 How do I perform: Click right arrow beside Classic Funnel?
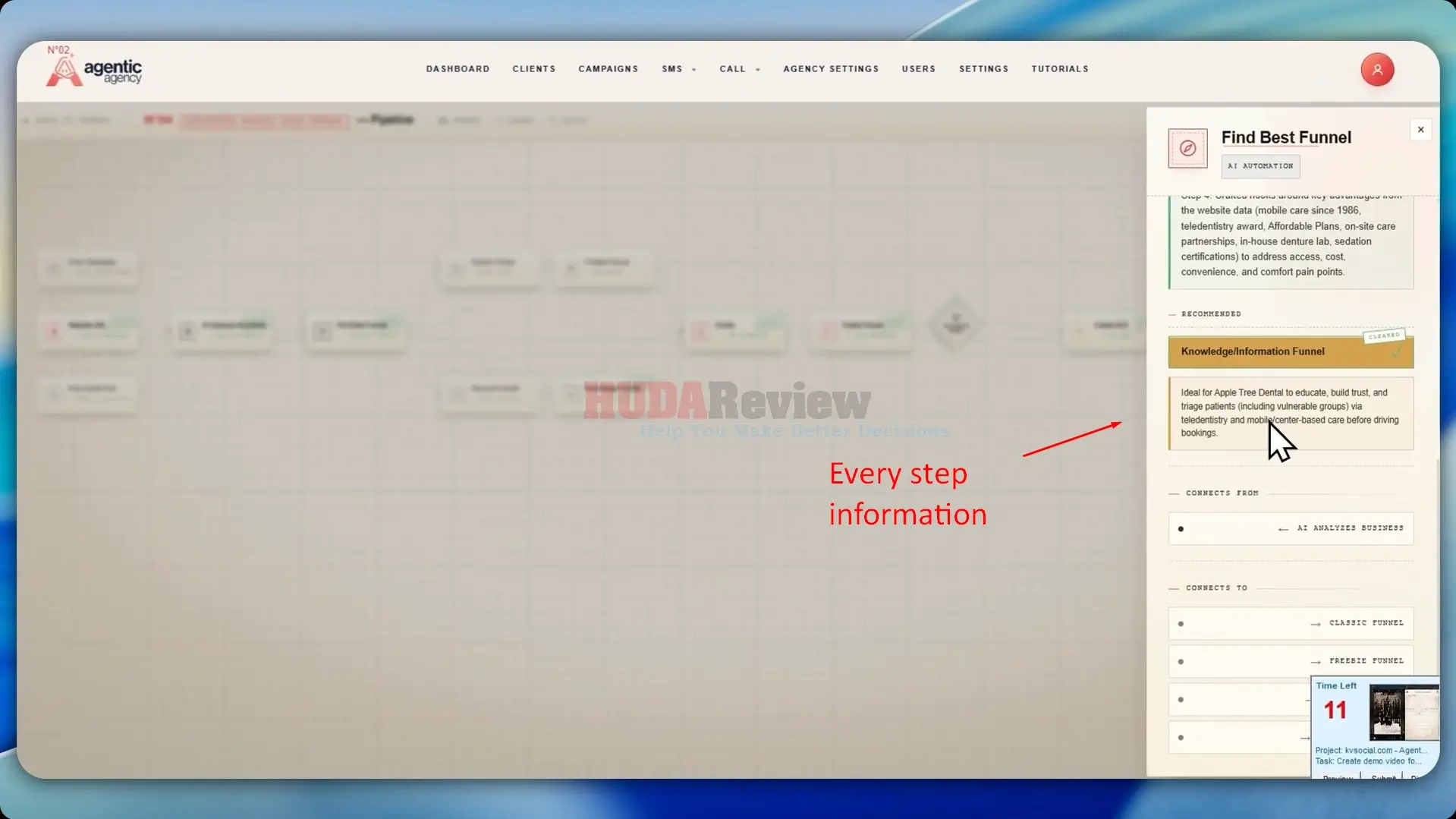[x=1315, y=624]
